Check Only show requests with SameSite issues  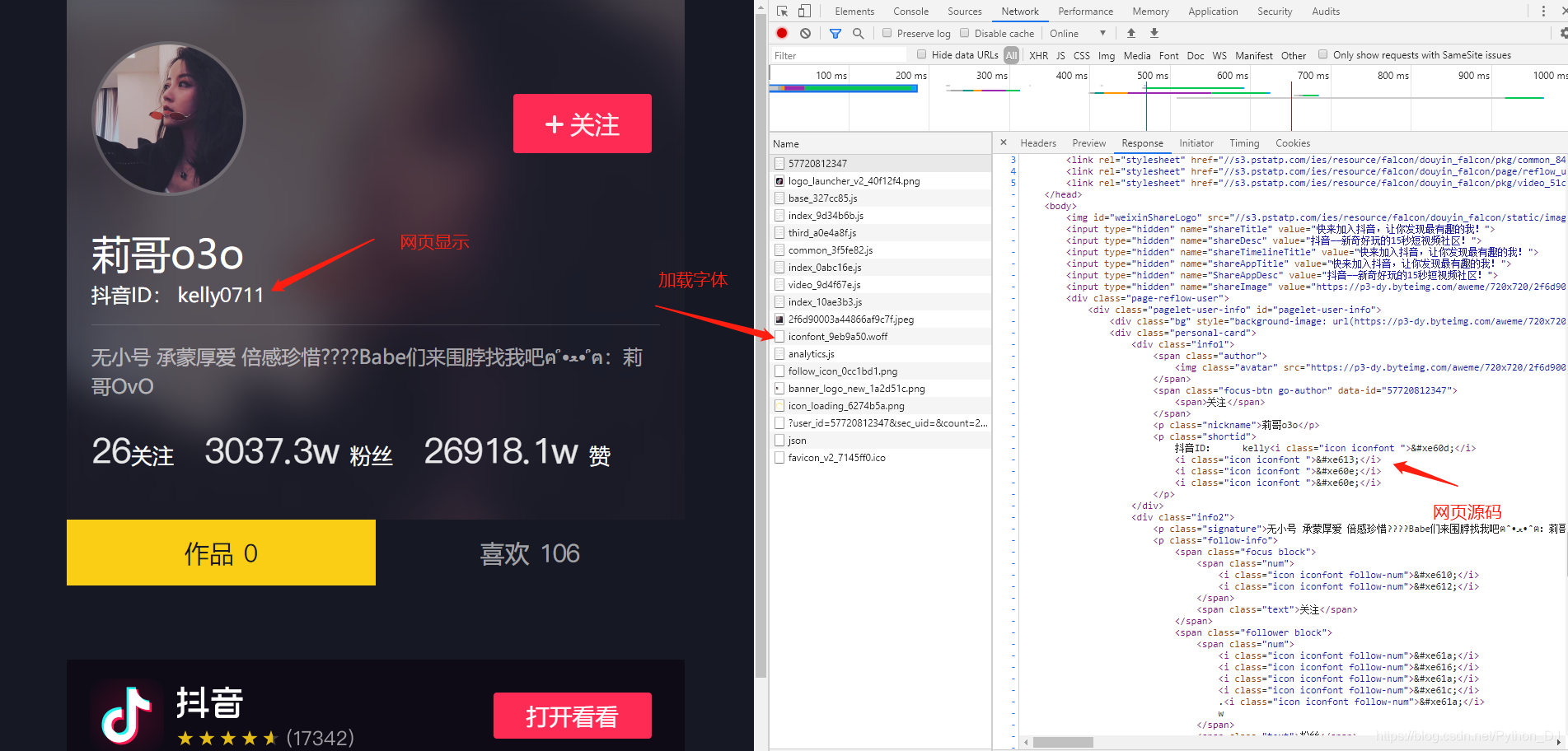coord(1323,54)
